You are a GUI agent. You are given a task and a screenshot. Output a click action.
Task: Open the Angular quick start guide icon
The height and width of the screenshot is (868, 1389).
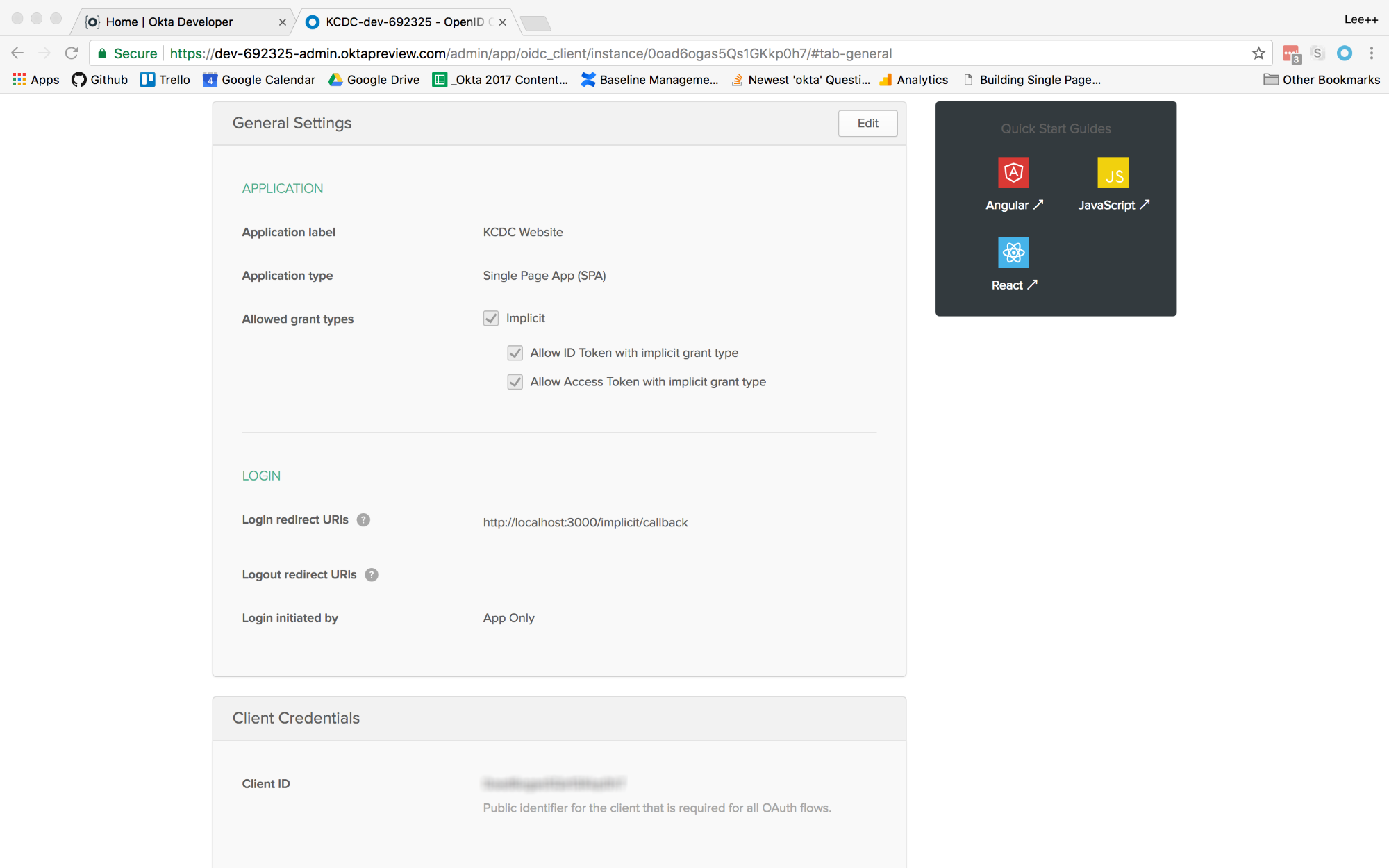[1013, 173]
